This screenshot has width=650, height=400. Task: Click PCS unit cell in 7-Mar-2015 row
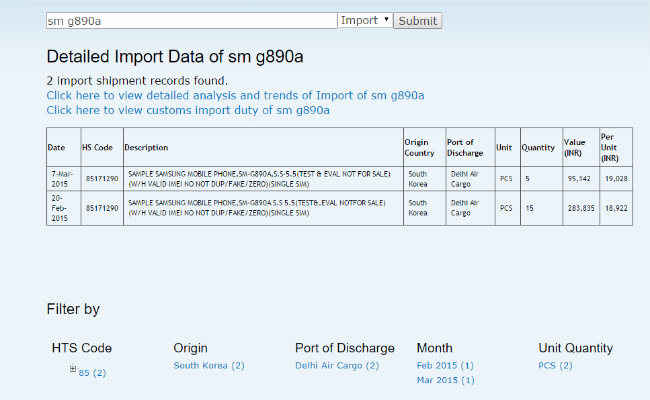click(508, 179)
